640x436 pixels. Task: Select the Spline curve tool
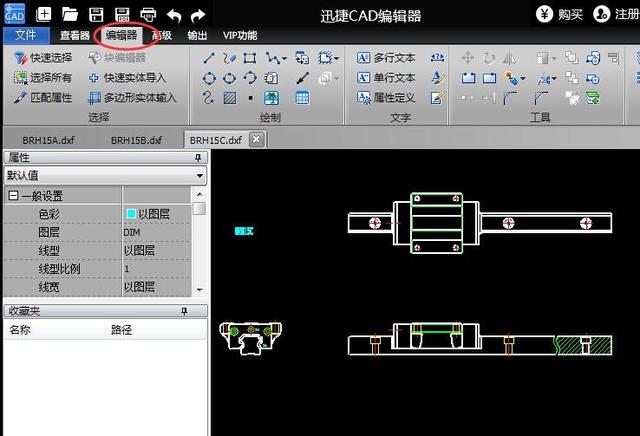tap(209, 98)
